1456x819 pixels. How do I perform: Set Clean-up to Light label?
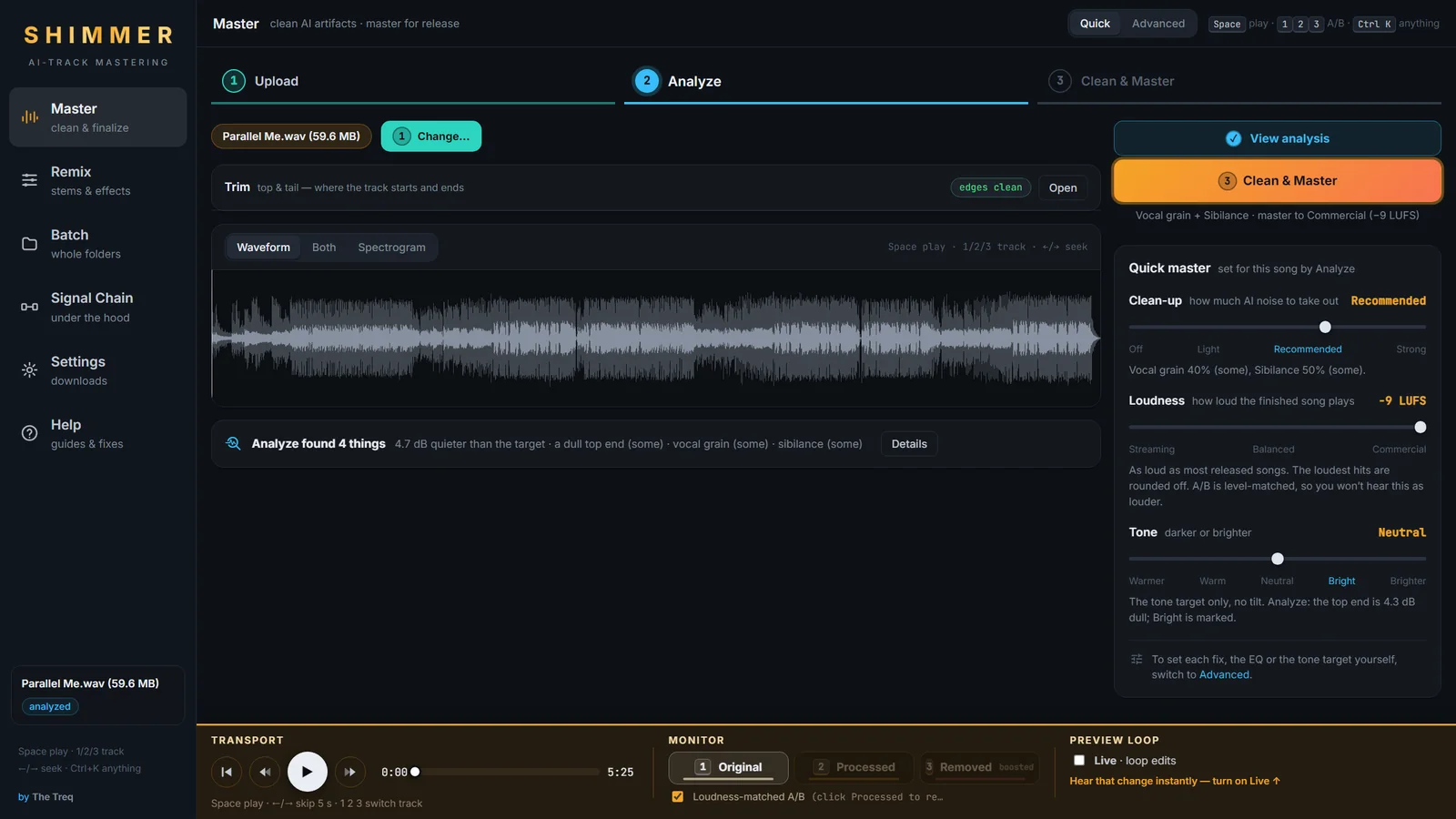point(1208,349)
